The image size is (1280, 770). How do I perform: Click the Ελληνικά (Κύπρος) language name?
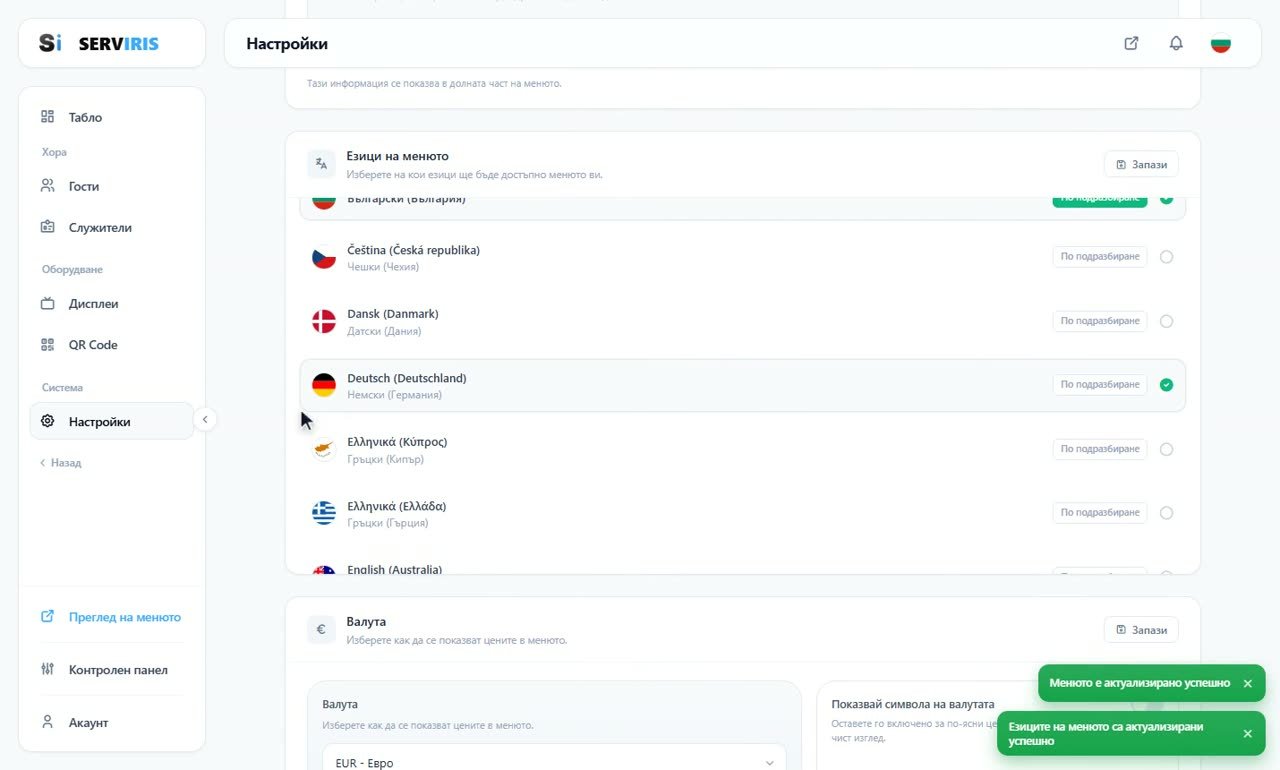(397, 442)
